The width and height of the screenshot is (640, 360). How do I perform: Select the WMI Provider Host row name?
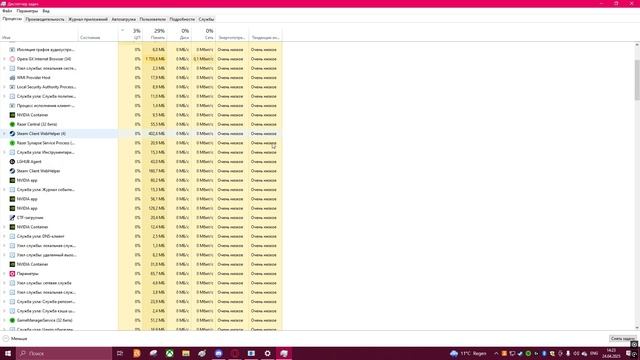tap(33, 78)
